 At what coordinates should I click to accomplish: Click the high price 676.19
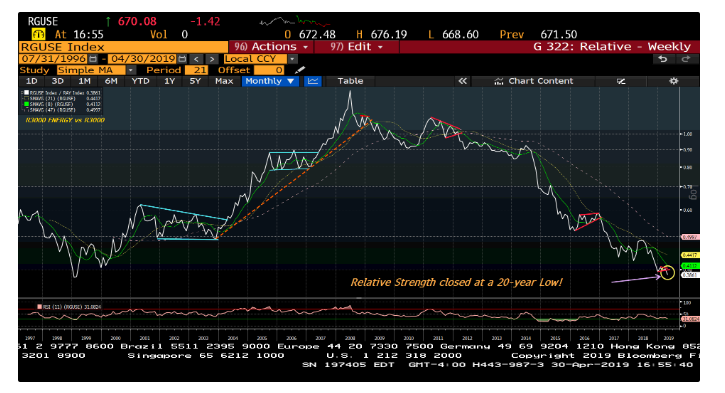click(388, 34)
